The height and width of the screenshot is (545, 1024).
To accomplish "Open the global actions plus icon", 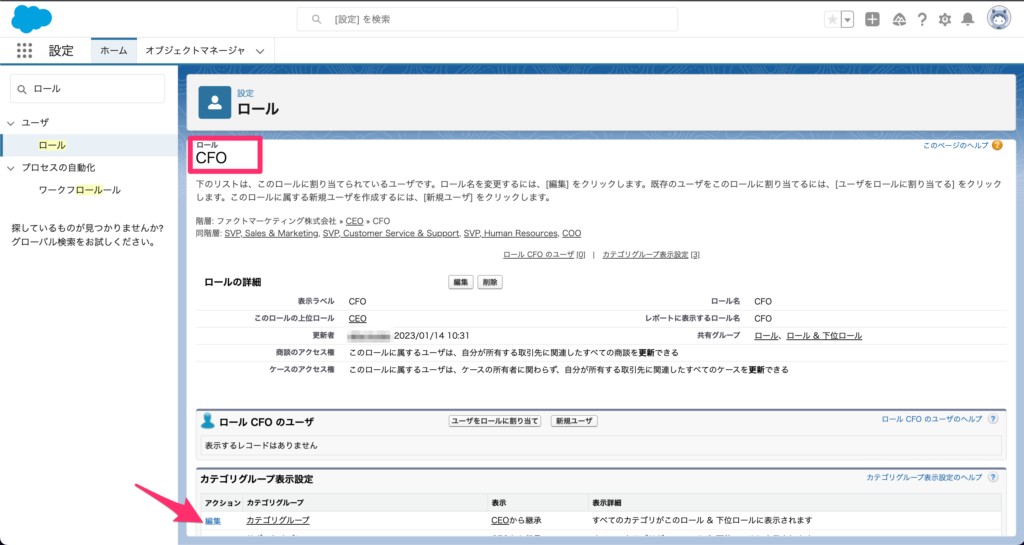I will [x=872, y=20].
